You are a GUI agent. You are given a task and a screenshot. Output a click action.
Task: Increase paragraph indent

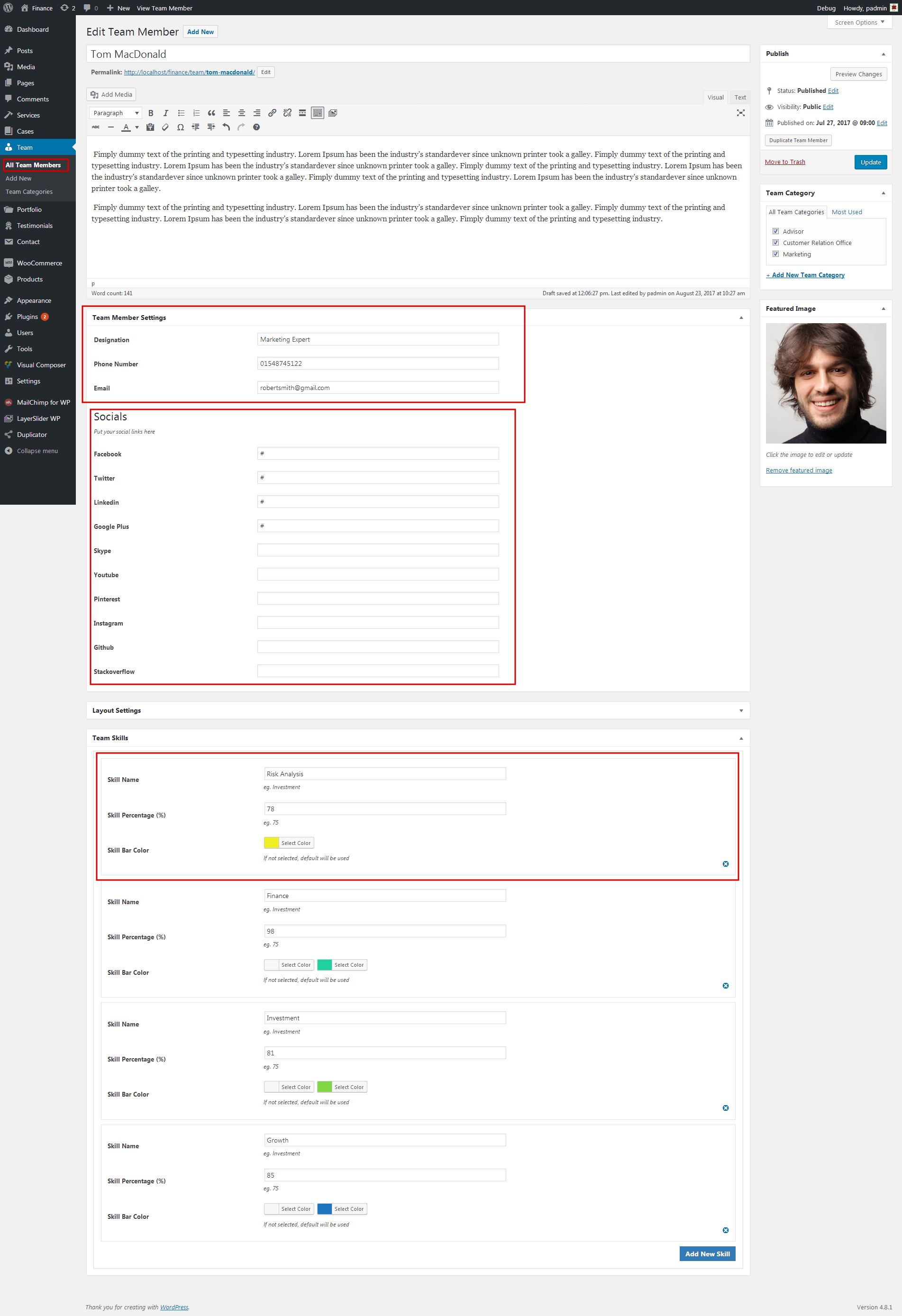(x=211, y=127)
